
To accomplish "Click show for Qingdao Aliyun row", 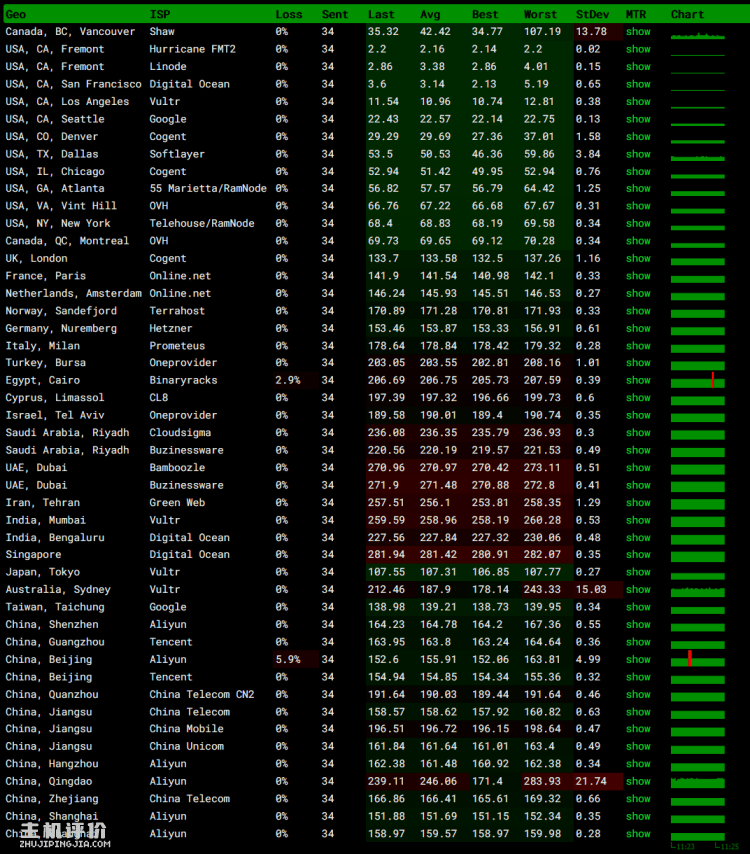I will tap(638, 781).
